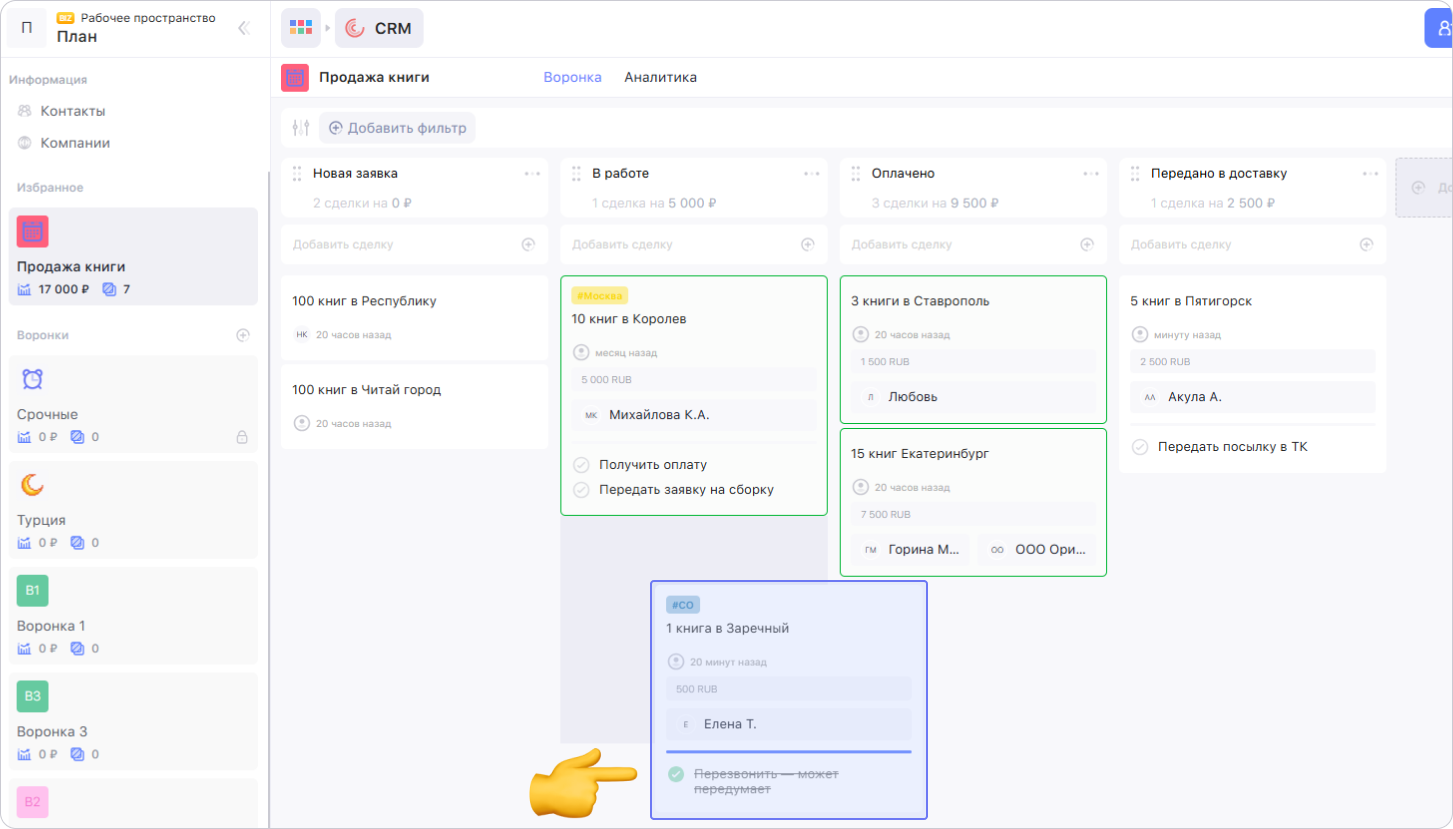Check the Получить оплату task
This screenshot has height=829, width=1453.
click(x=581, y=465)
